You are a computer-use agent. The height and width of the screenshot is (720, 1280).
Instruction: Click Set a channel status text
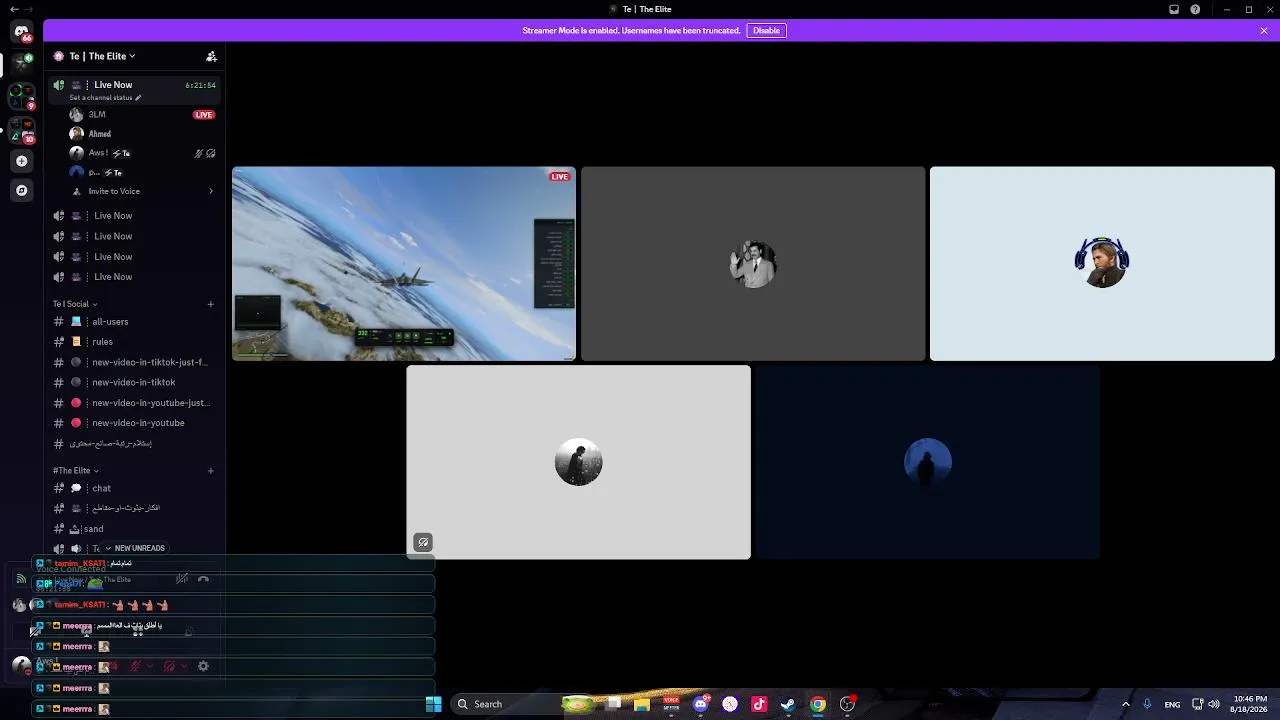click(101, 98)
